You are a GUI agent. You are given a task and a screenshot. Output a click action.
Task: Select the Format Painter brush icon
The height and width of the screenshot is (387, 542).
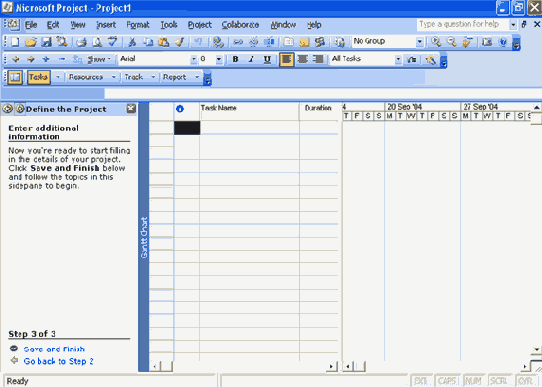[179, 42]
